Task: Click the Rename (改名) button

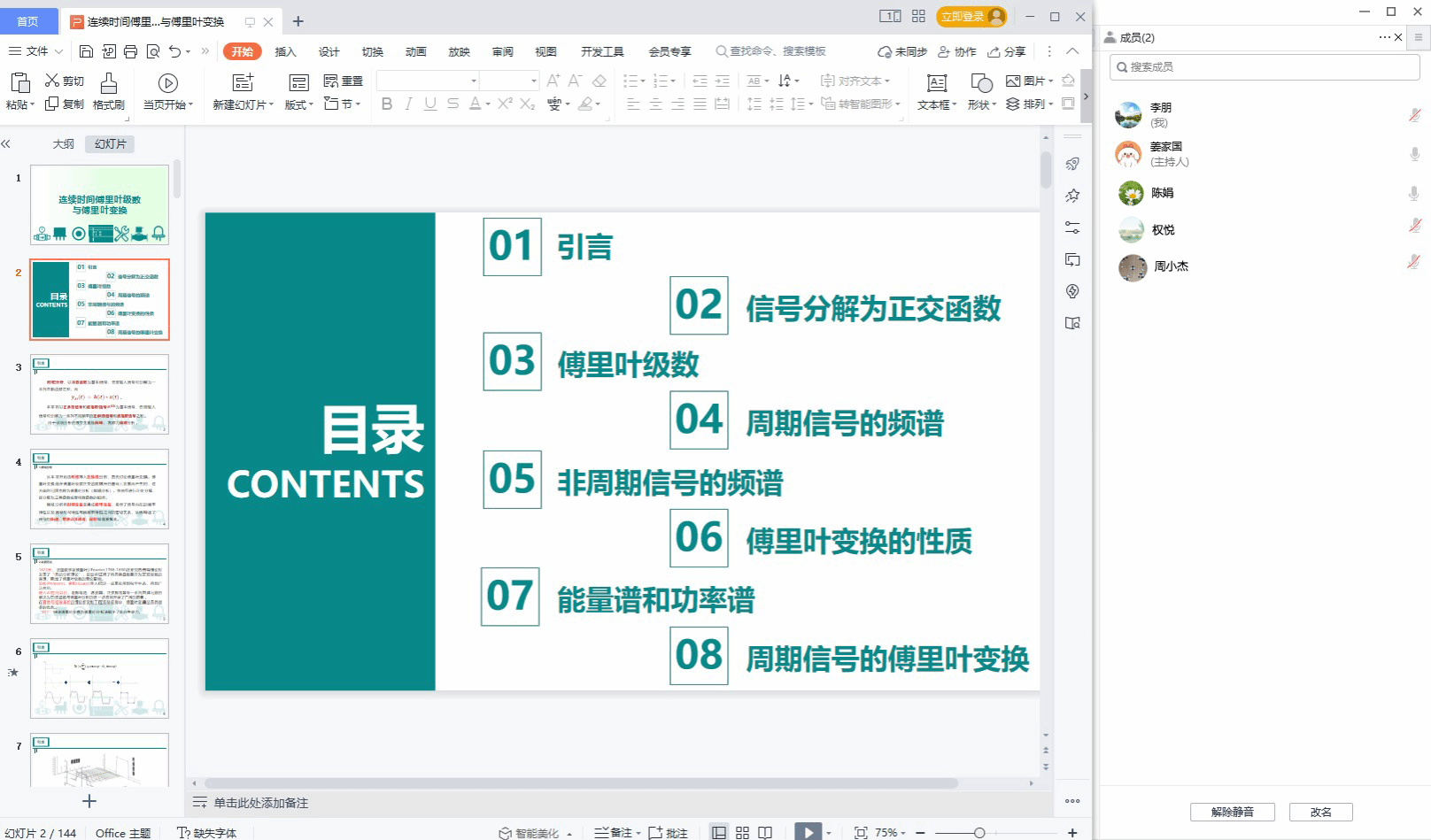Action: [x=1320, y=812]
